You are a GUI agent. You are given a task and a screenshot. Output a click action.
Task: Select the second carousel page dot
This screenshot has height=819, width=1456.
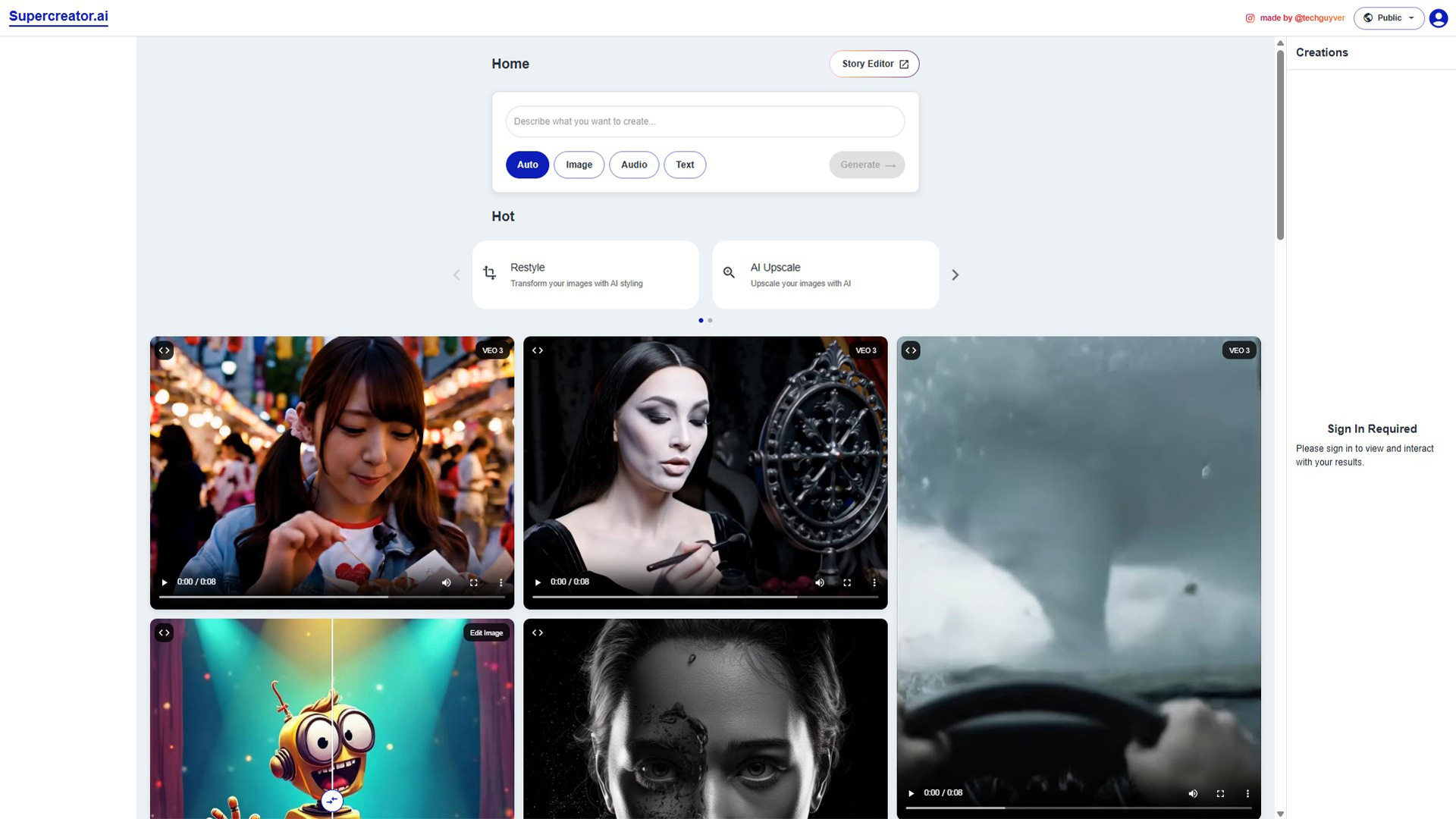tap(710, 321)
